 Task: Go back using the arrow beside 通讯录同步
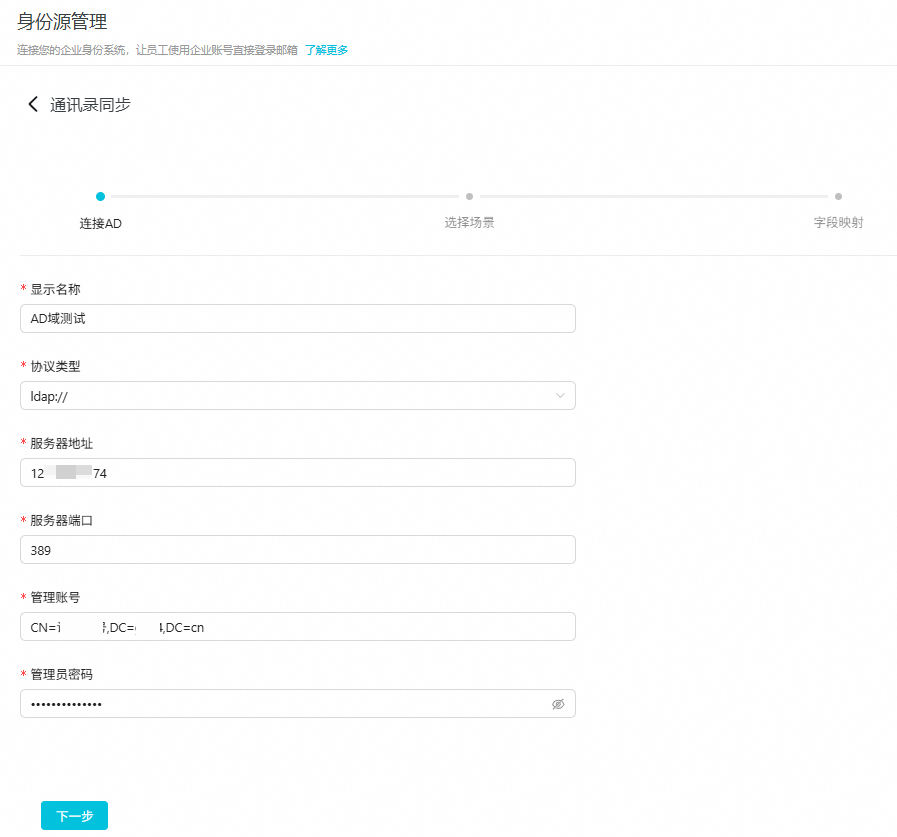click(x=33, y=104)
